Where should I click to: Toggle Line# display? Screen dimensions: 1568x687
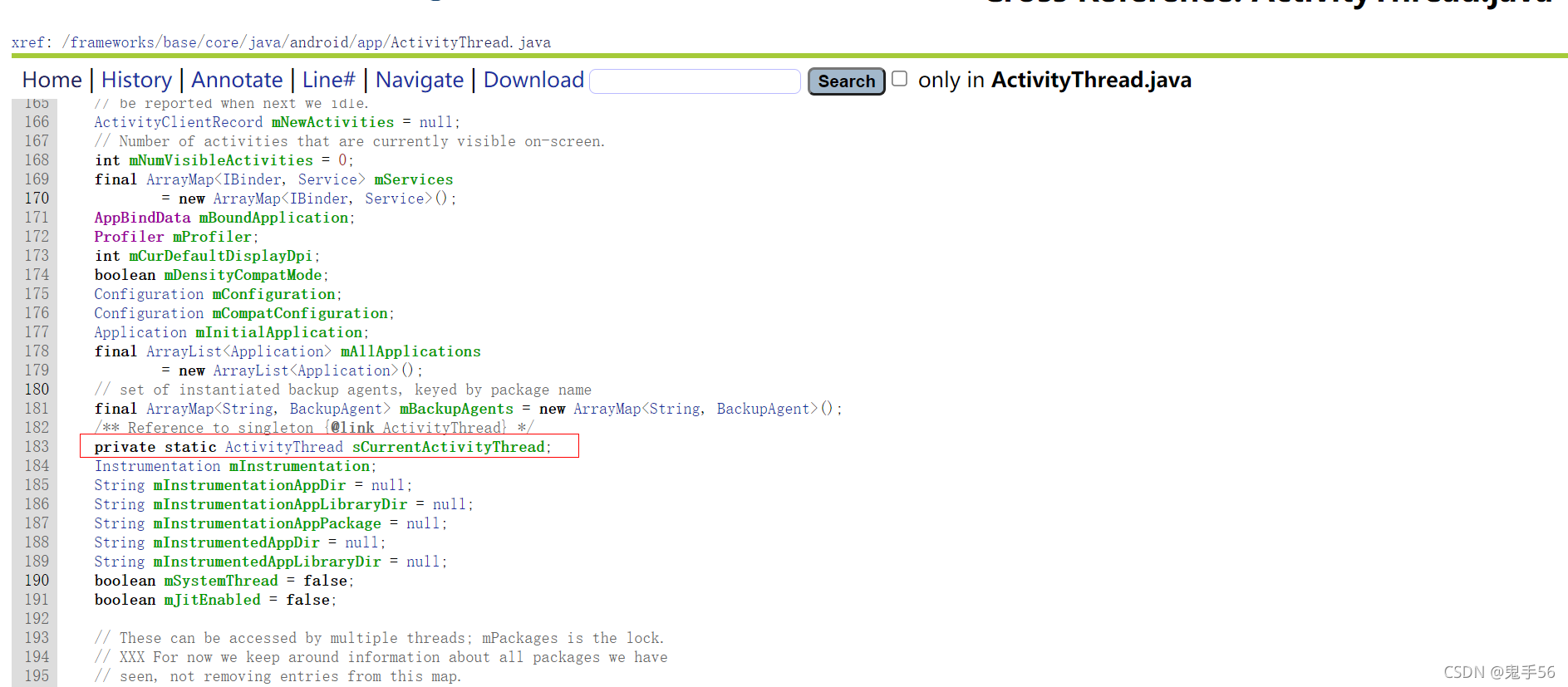[328, 80]
